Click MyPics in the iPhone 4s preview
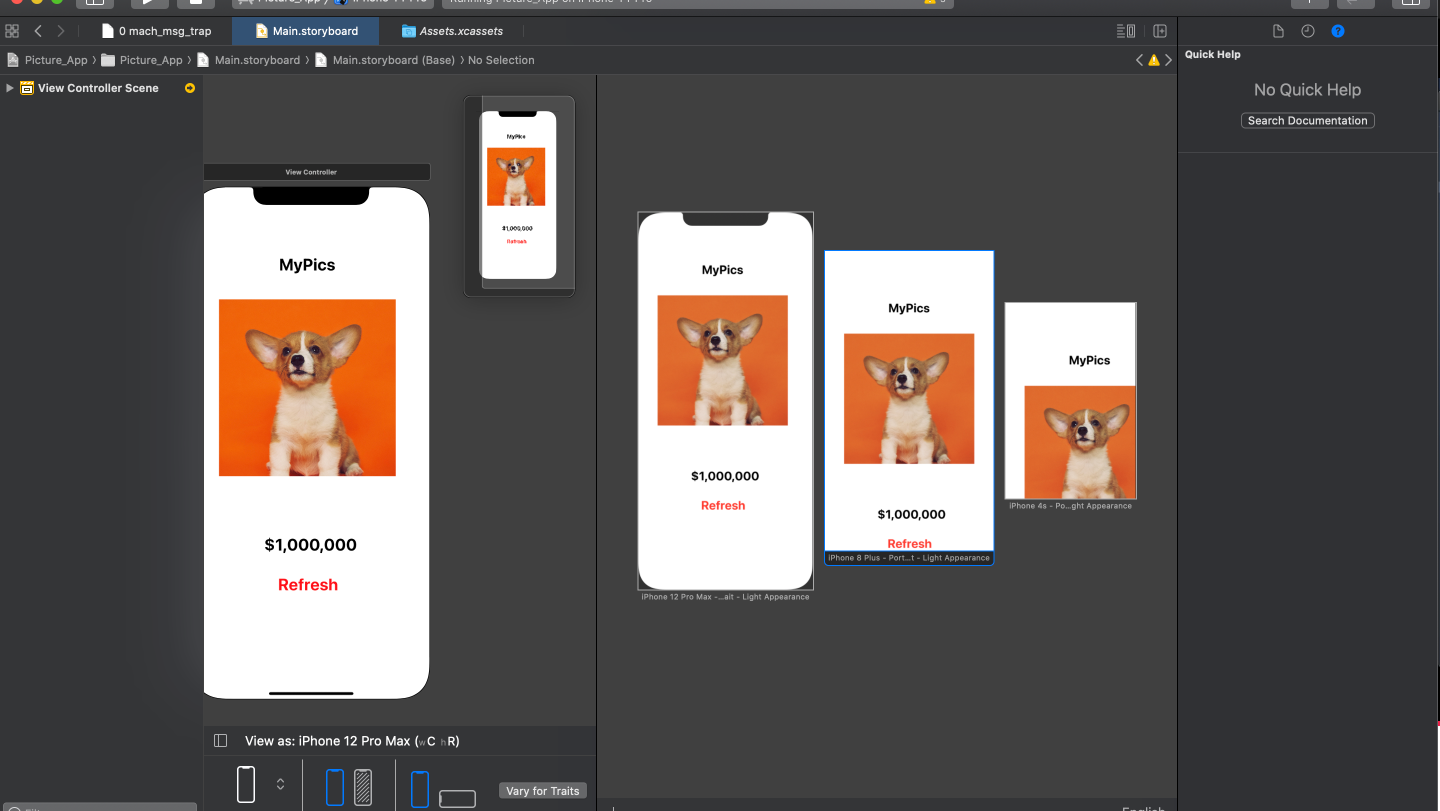Image resolution: width=1440 pixels, height=811 pixels. [x=1089, y=360]
